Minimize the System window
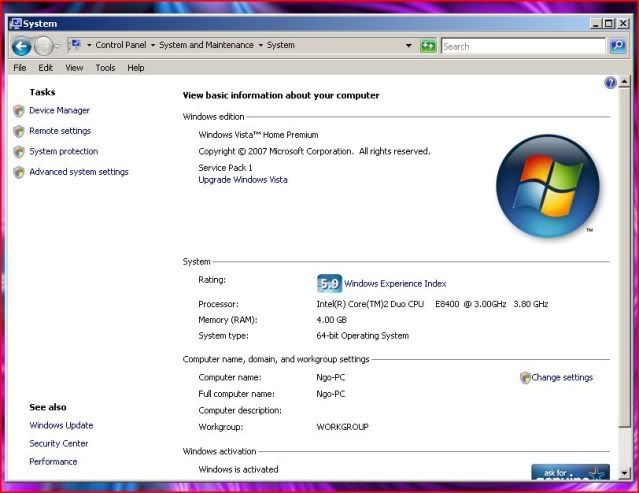Viewport: 639px width, 493px height. coord(595,24)
